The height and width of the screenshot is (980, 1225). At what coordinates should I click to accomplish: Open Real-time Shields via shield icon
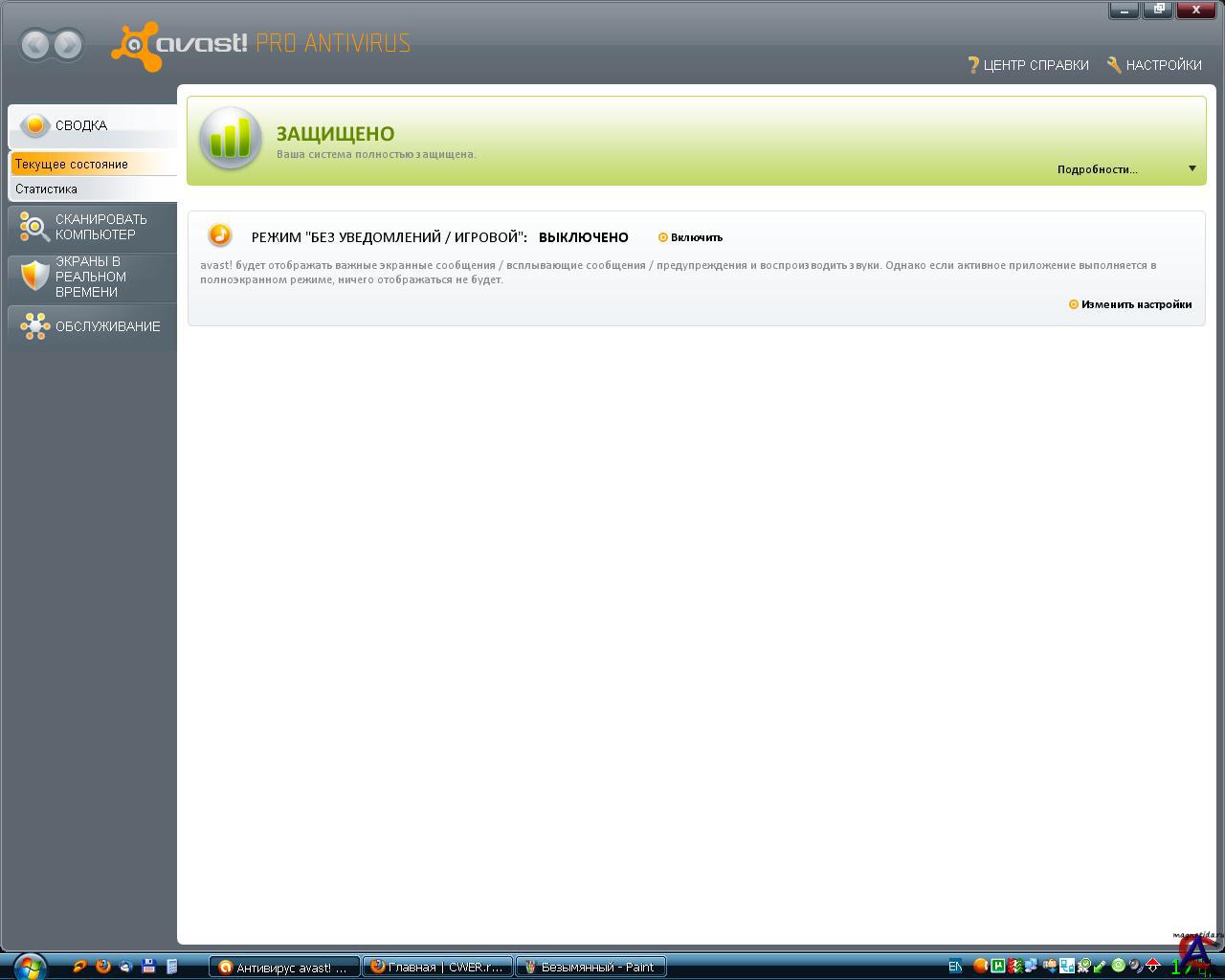pos(34,277)
